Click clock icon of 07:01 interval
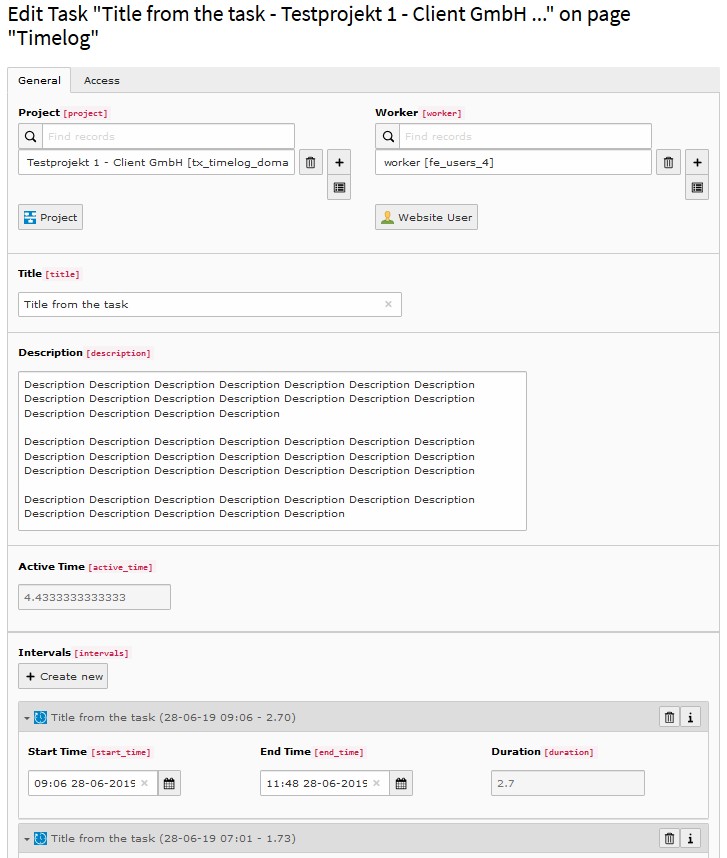Screen dimensions: 727x858 click(x=40, y=838)
